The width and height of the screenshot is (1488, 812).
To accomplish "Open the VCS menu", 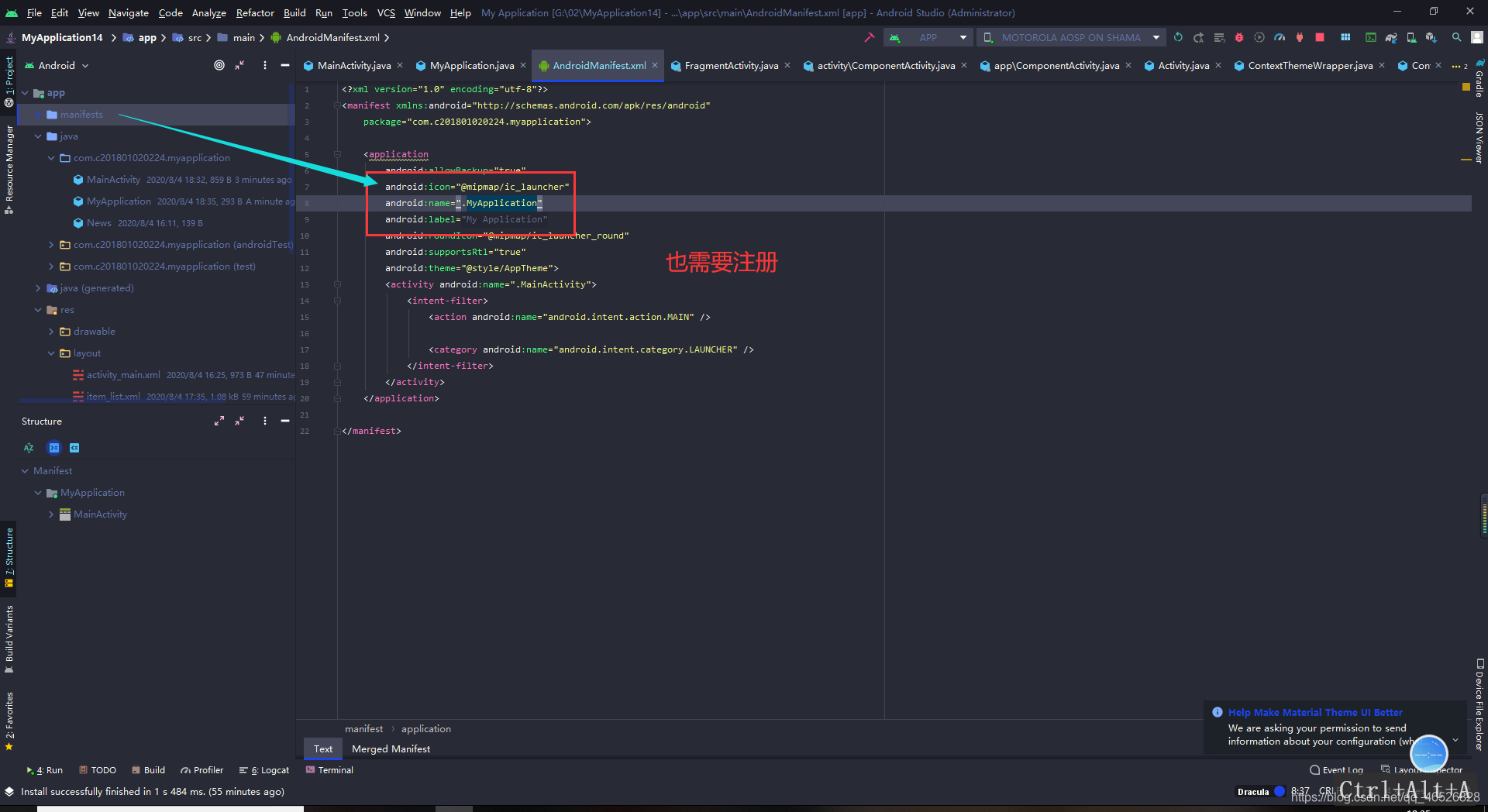I will (386, 12).
